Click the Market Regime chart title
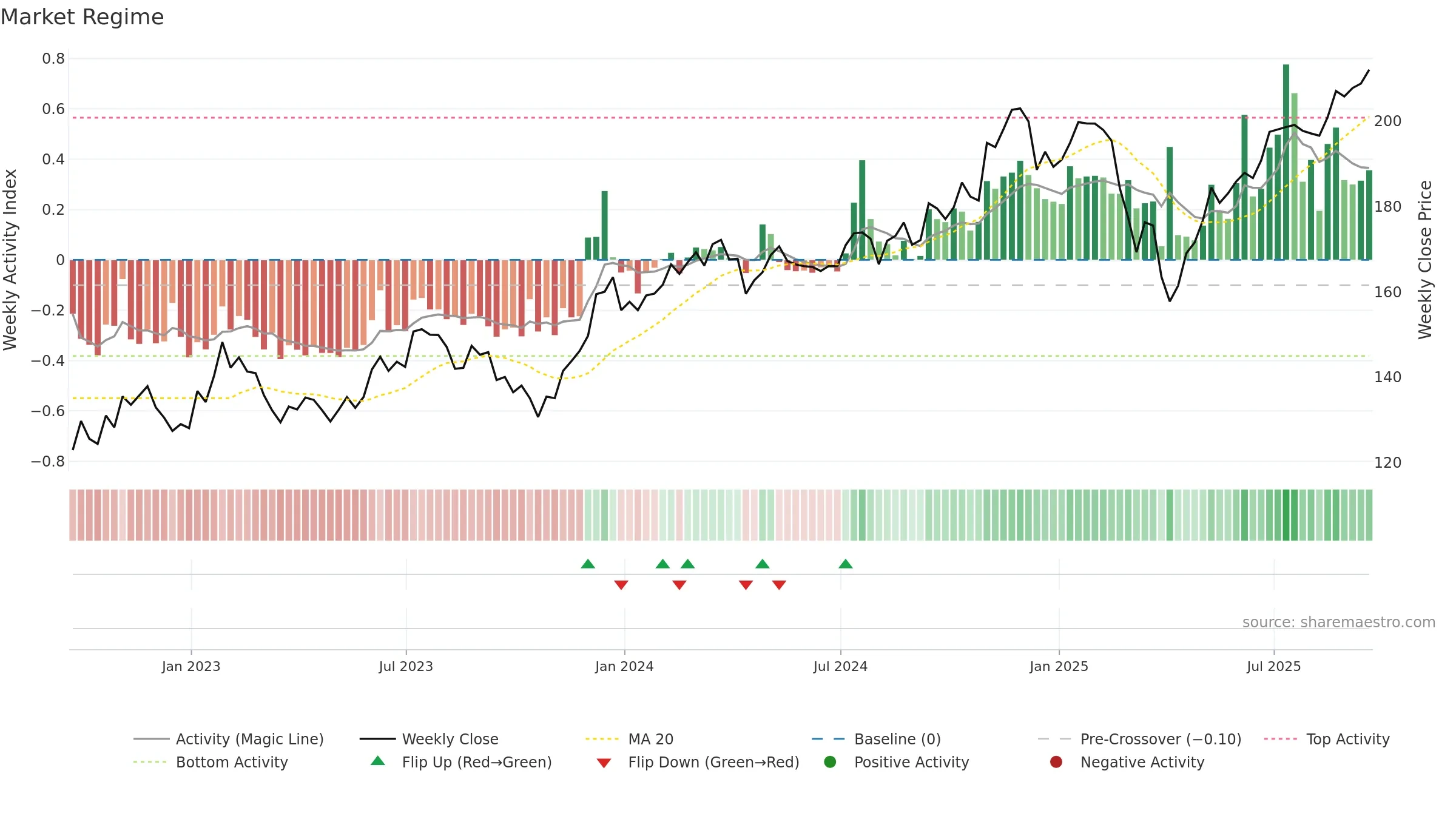 pos(83,17)
